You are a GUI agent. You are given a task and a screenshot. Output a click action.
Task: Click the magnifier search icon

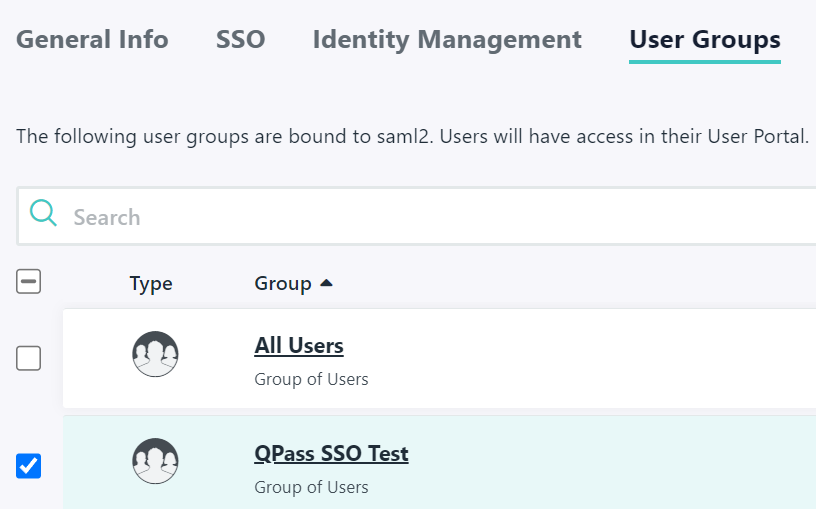[43, 213]
